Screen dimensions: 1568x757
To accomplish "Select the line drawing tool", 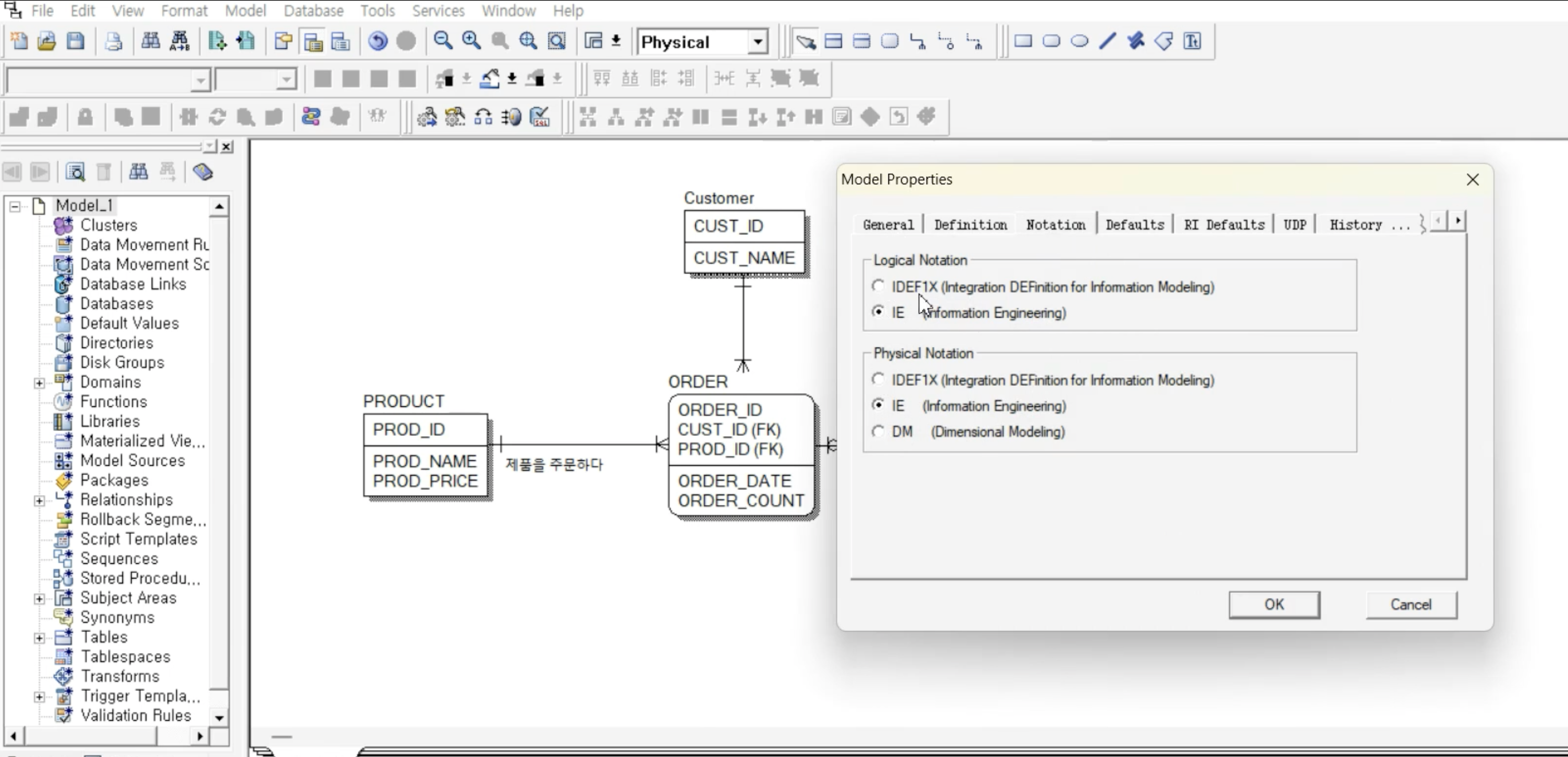I will point(1108,41).
